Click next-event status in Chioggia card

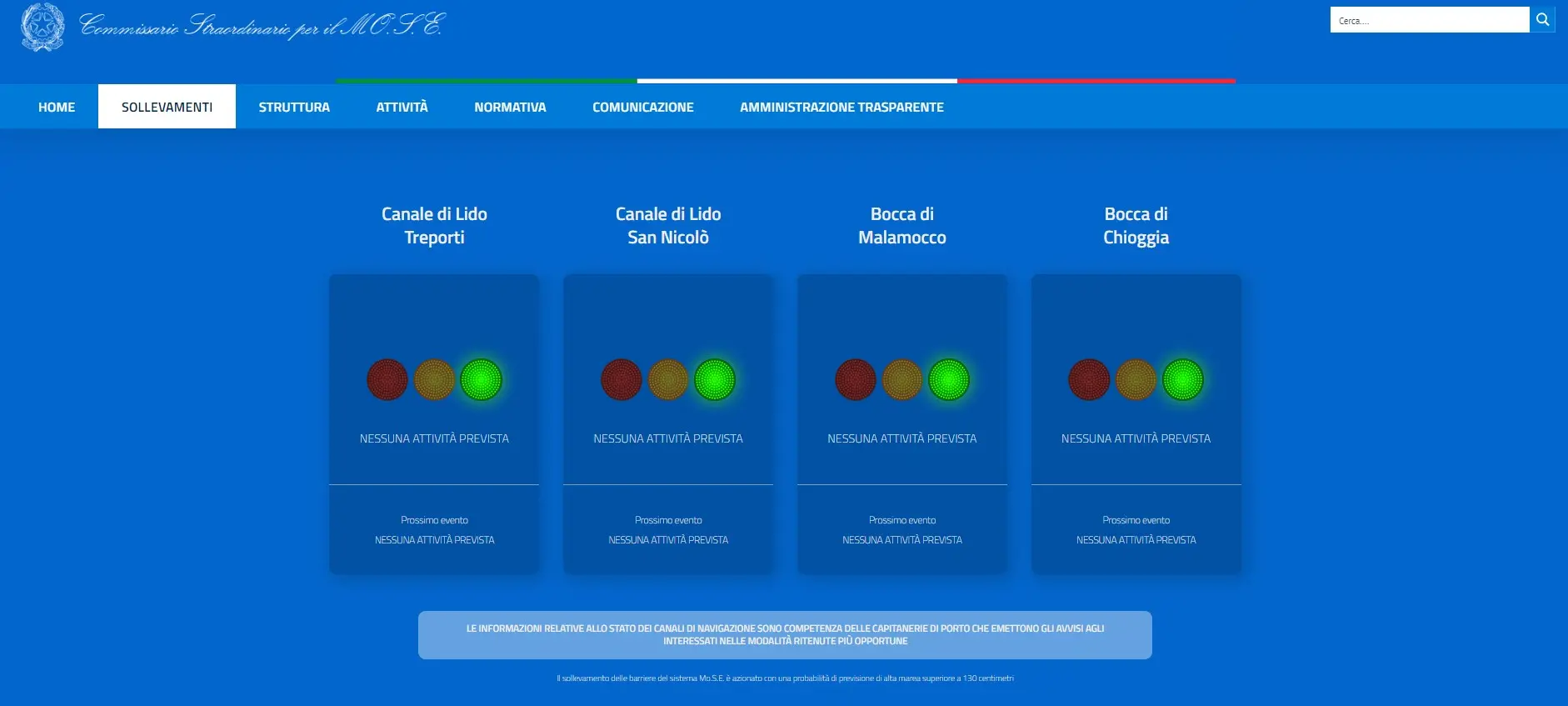[1136, 540]
